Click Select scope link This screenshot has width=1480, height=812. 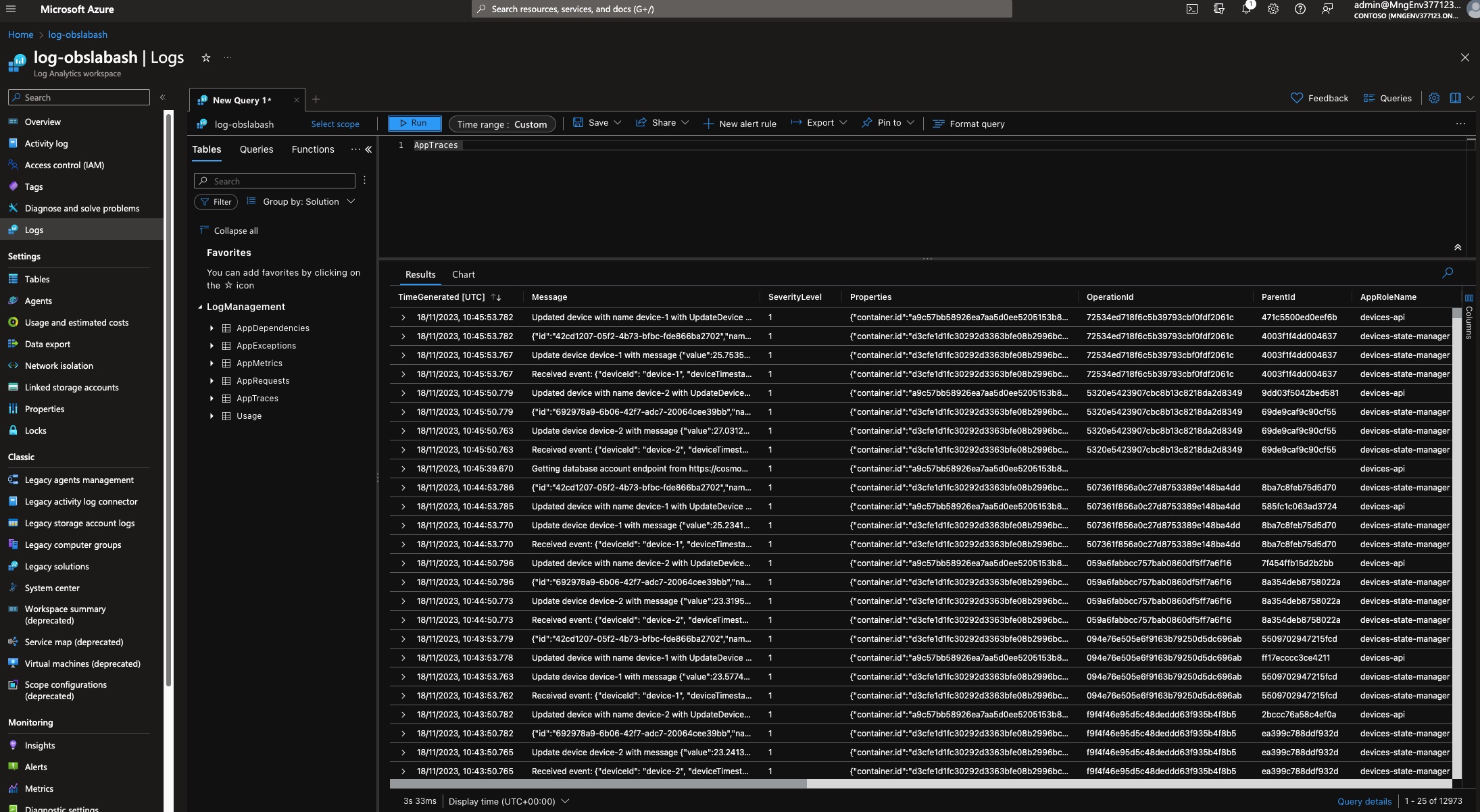(335, 124)
